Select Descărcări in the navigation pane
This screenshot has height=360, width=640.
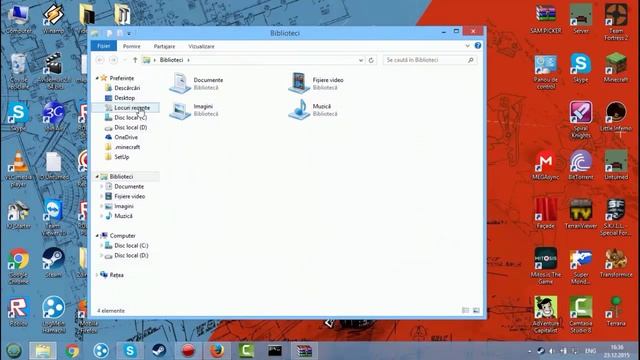pos(127,88)
